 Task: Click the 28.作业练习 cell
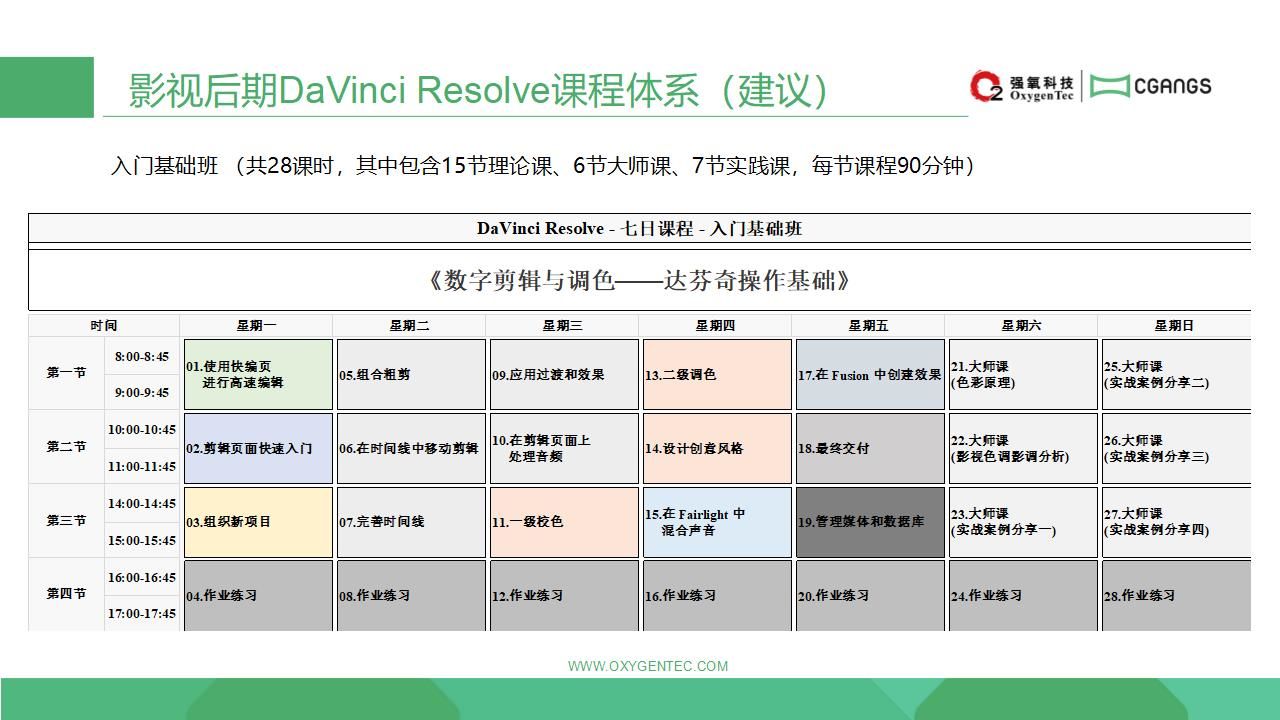click(x=1175, y=595)
